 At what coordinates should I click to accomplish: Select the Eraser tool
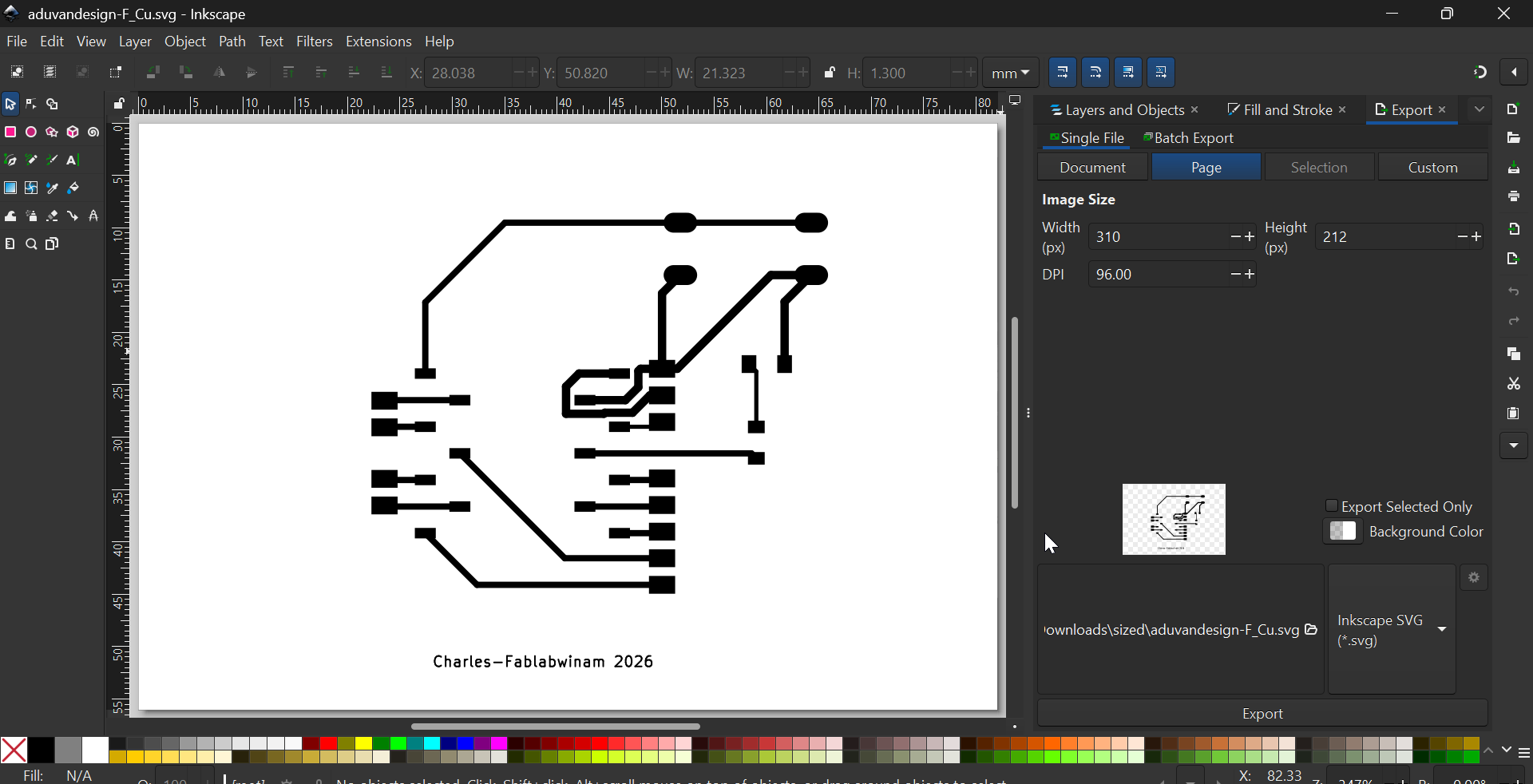[x=52, y=216]
